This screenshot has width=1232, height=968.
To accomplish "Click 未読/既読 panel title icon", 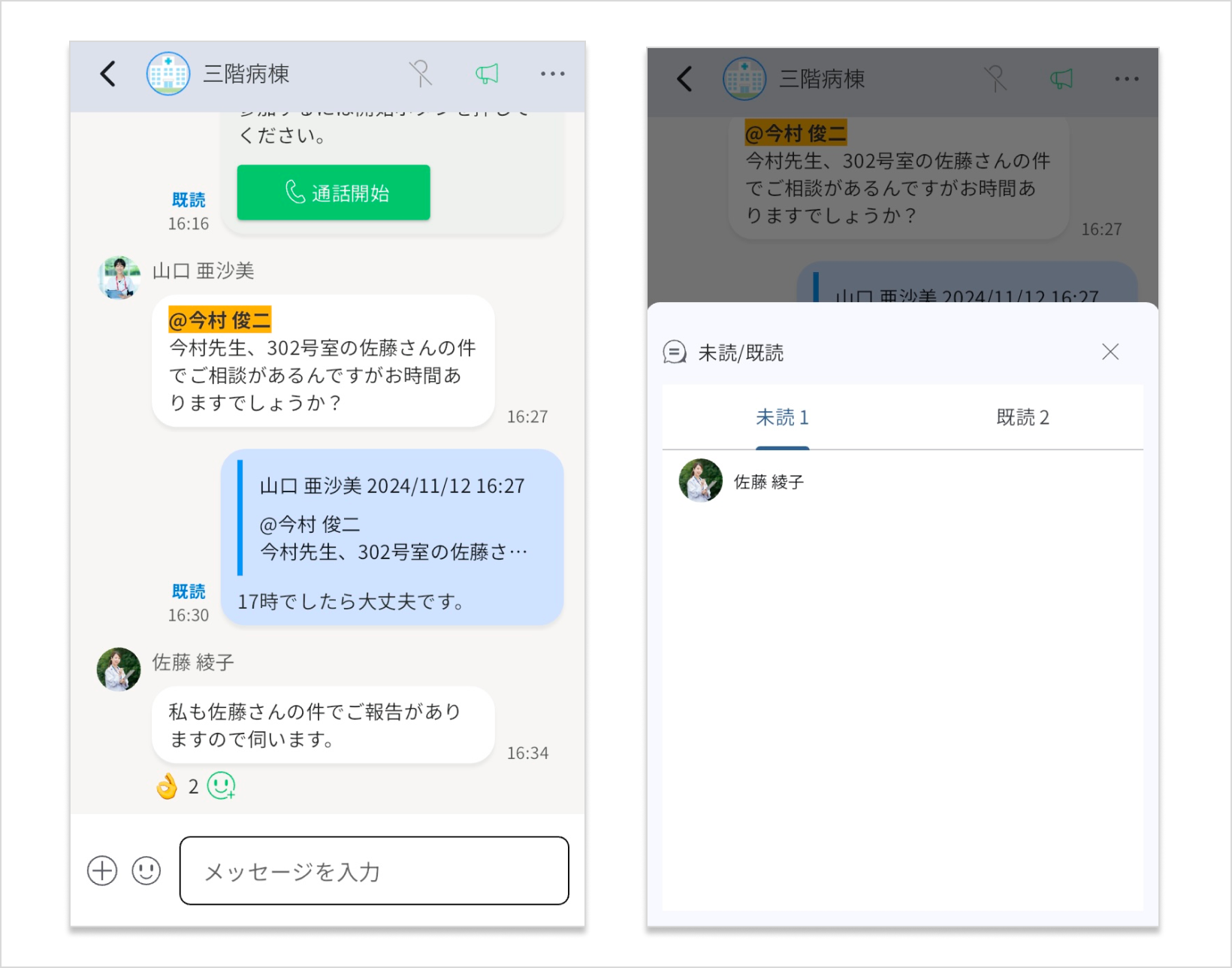I will [675, 352].
